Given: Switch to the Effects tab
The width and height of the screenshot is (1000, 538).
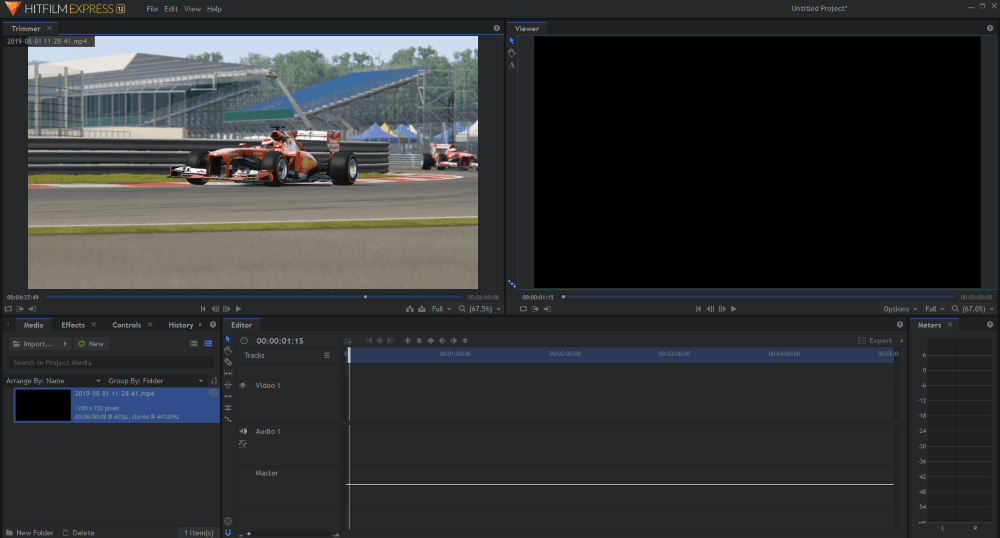Looking at the screenshot, I should point(73,325).
